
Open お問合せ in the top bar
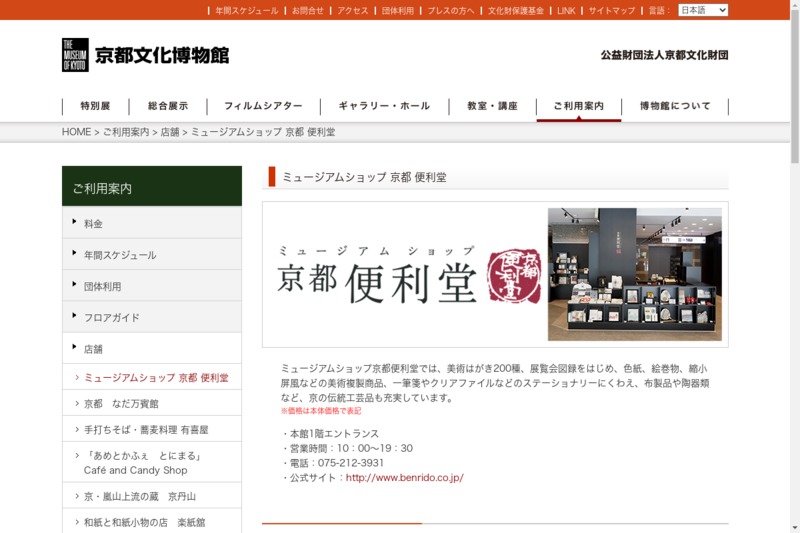coord(307,11)
